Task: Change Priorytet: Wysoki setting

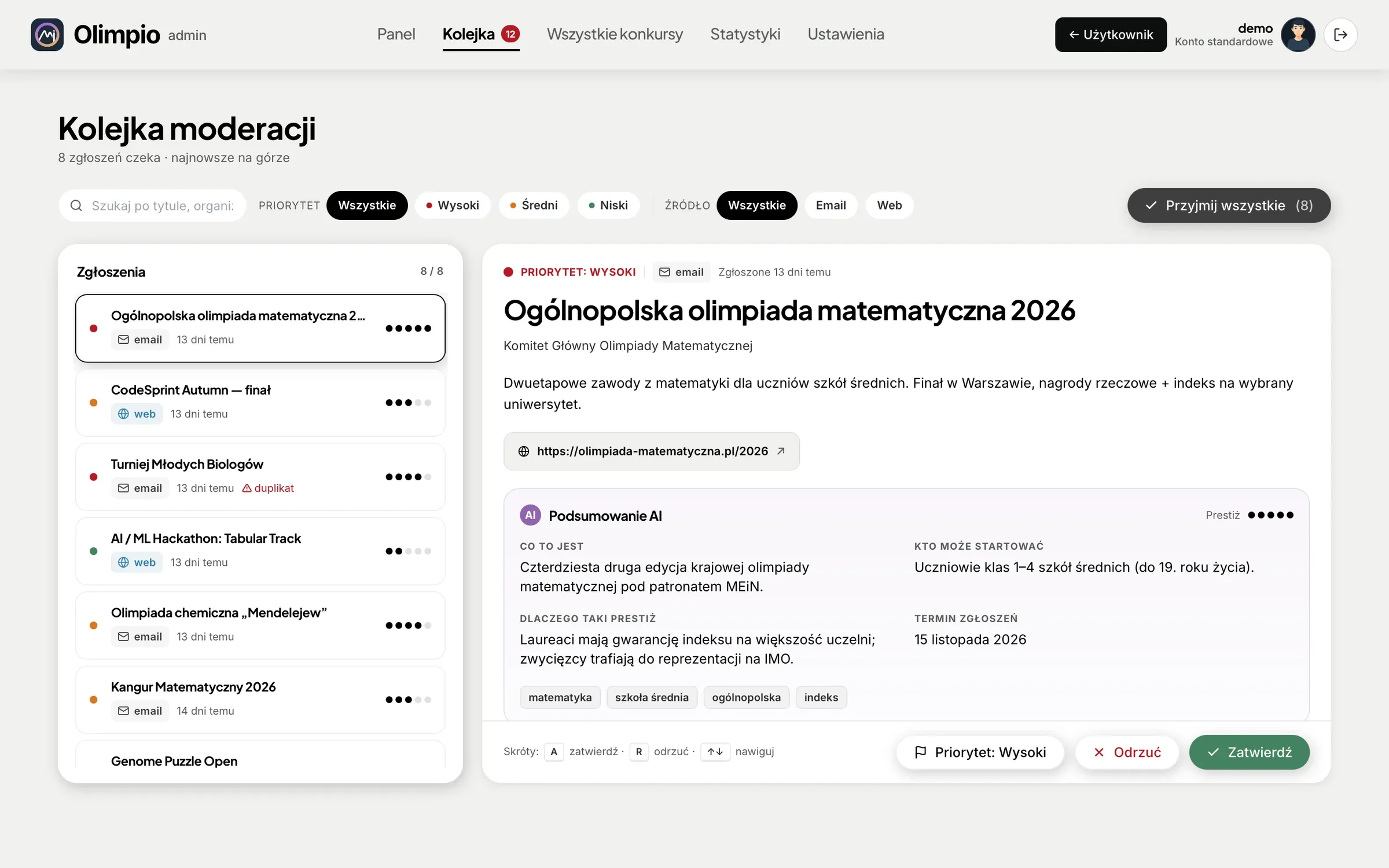Action: click(x=980, y=752)
